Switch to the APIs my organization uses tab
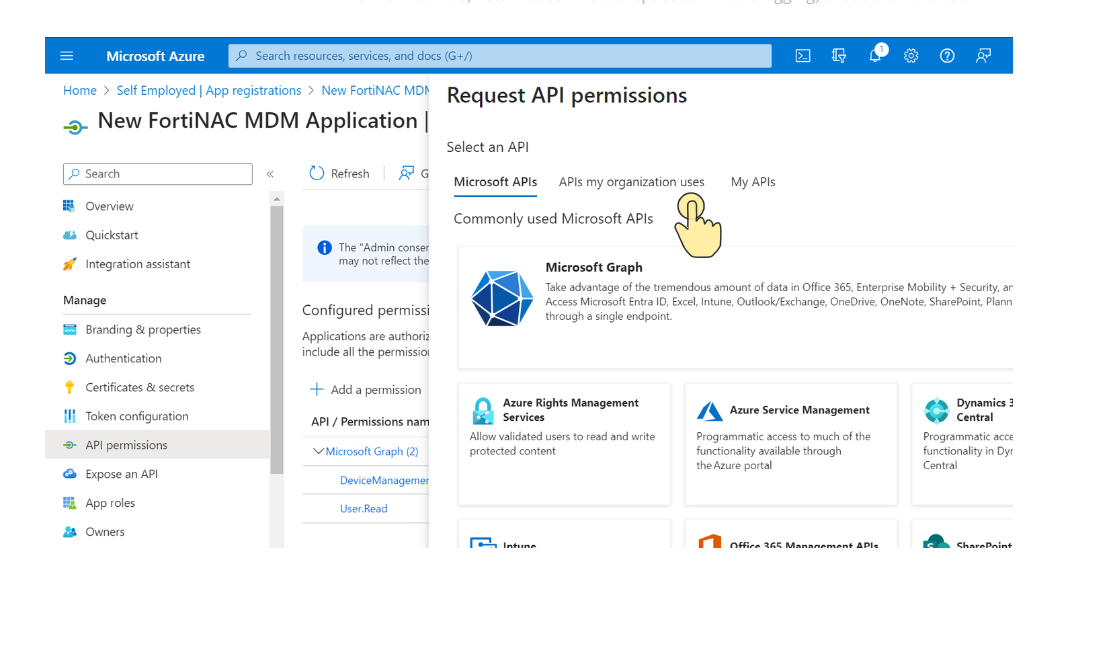The image size is (1098, 649). 631,182
